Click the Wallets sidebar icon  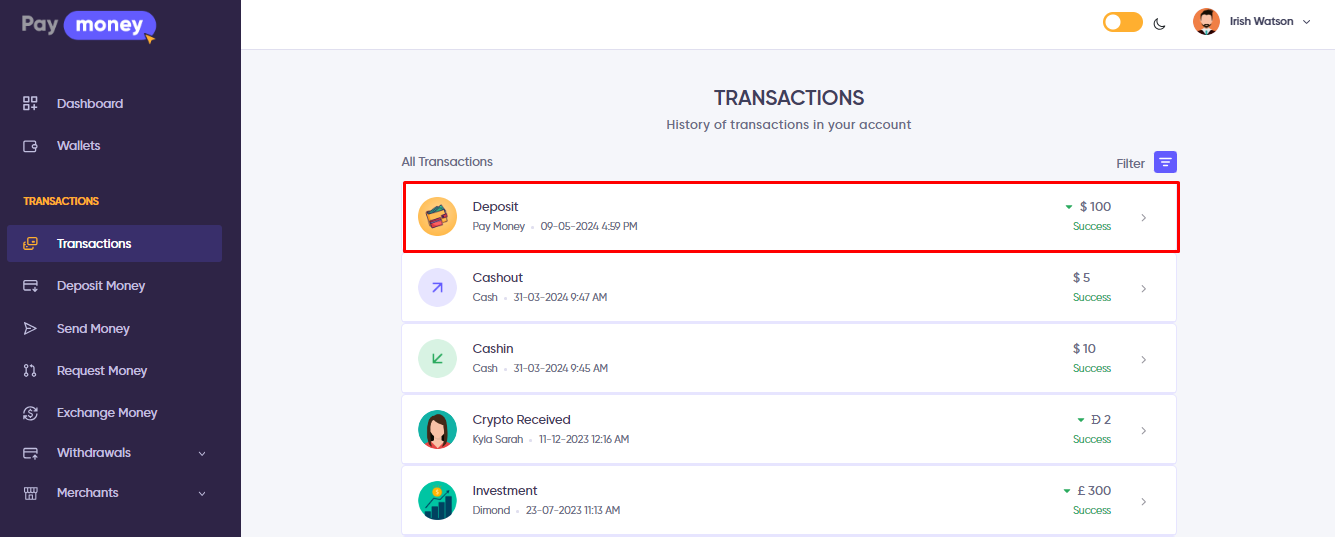pos(31,146)
